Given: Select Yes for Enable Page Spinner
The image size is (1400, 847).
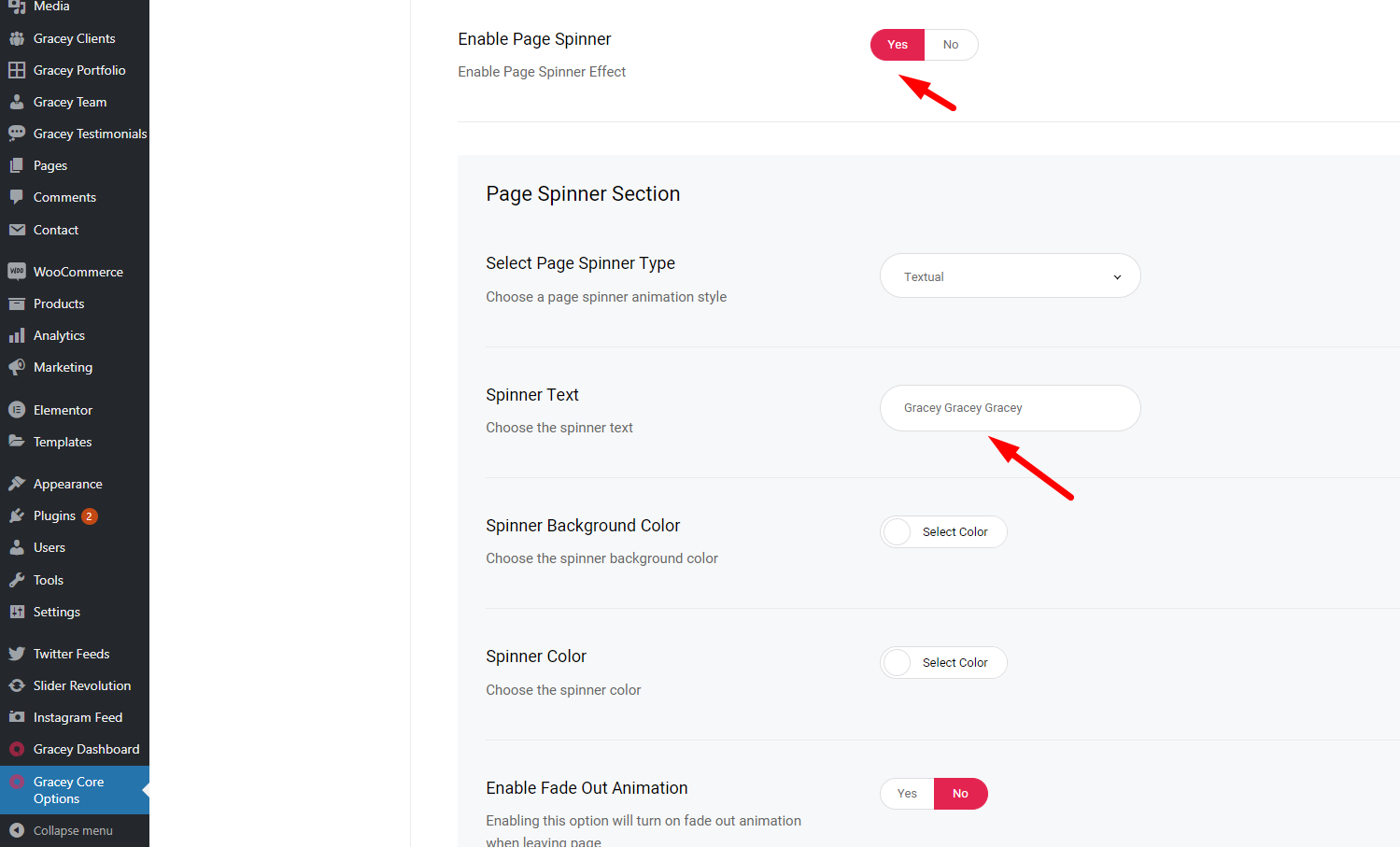Looking at the screenshot, I should (898, 45).
